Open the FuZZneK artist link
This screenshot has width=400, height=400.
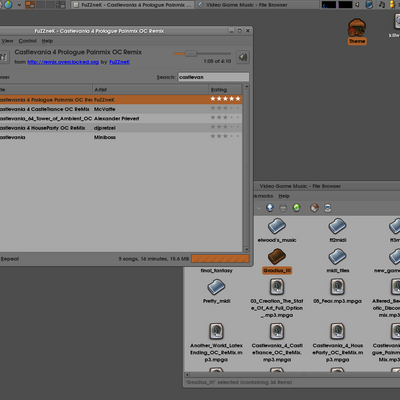tap(120, 62)
